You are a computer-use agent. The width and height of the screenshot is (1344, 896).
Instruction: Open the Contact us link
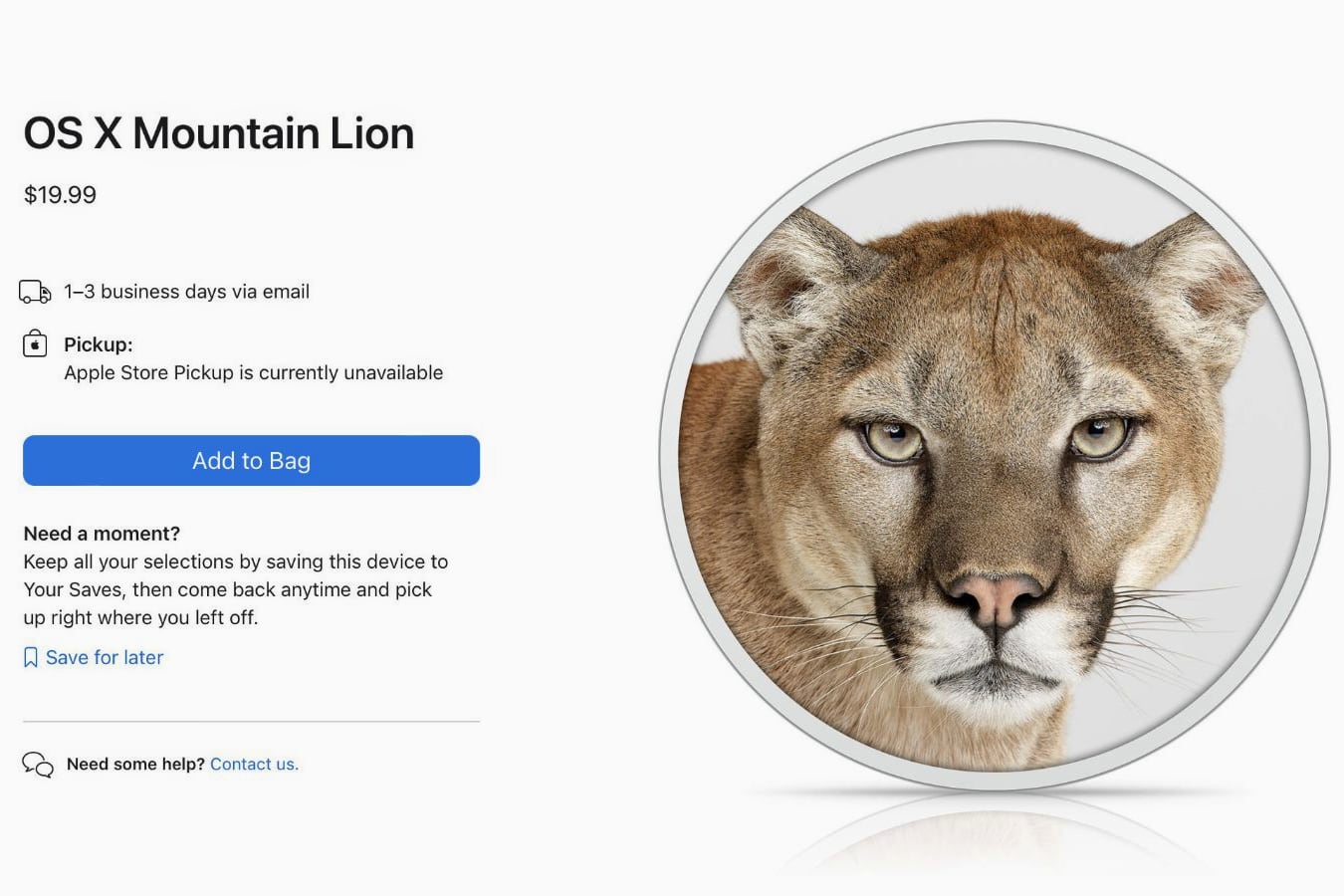coord(254,764)
